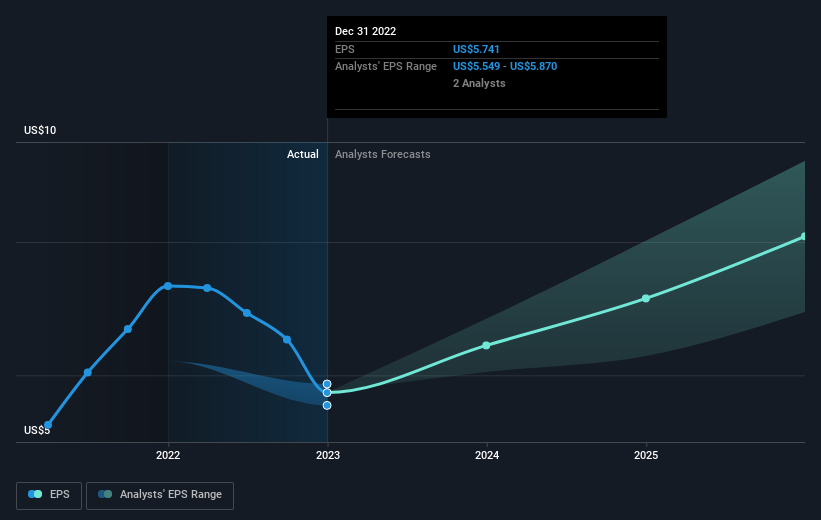This screenshot has height=520, width=821.
Task: Select the lower analyst range marker at 2023
Action: 327,405
